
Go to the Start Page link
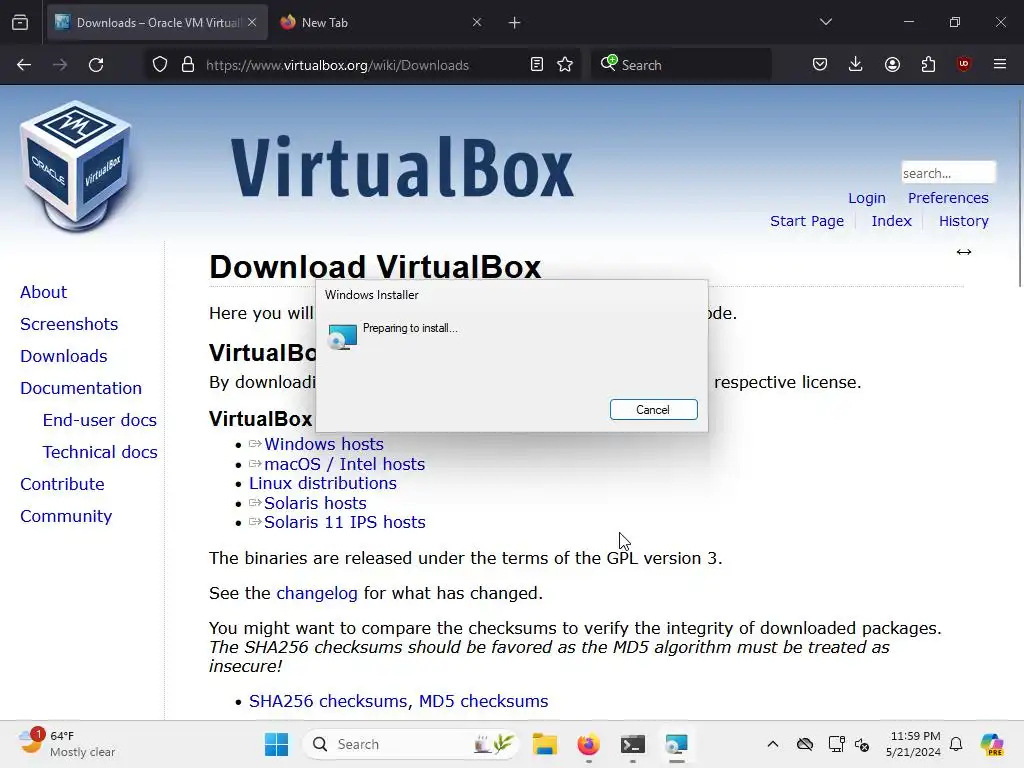807,221
